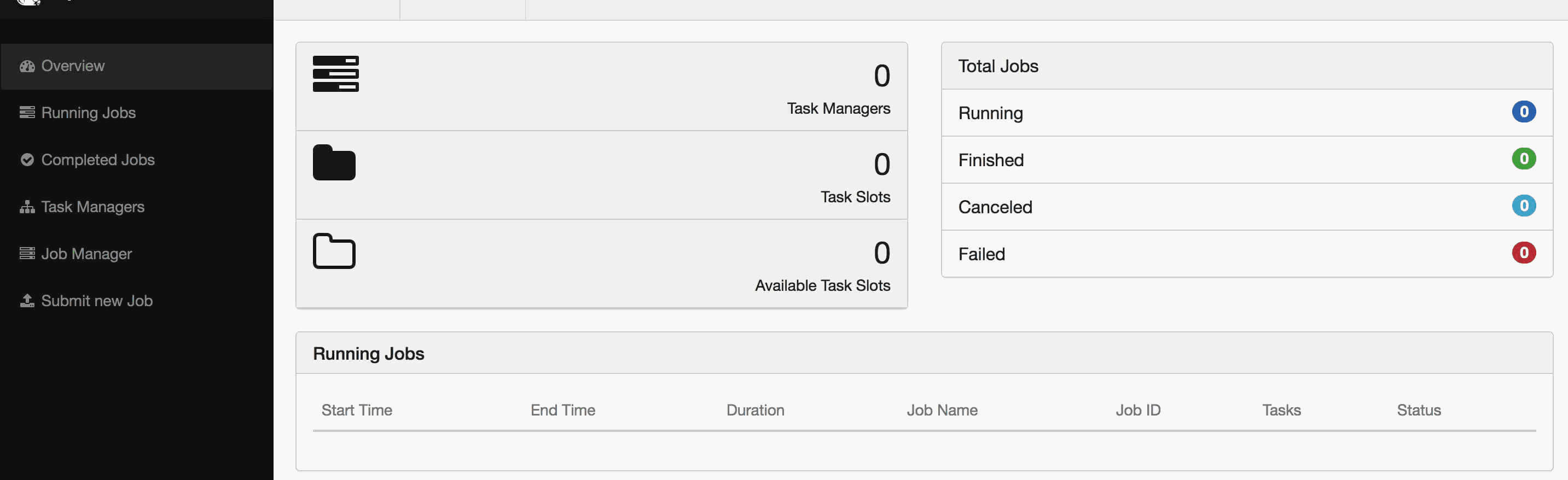Click the red Failed count badge
1568x480 pixels.
tap(1524, 253)
